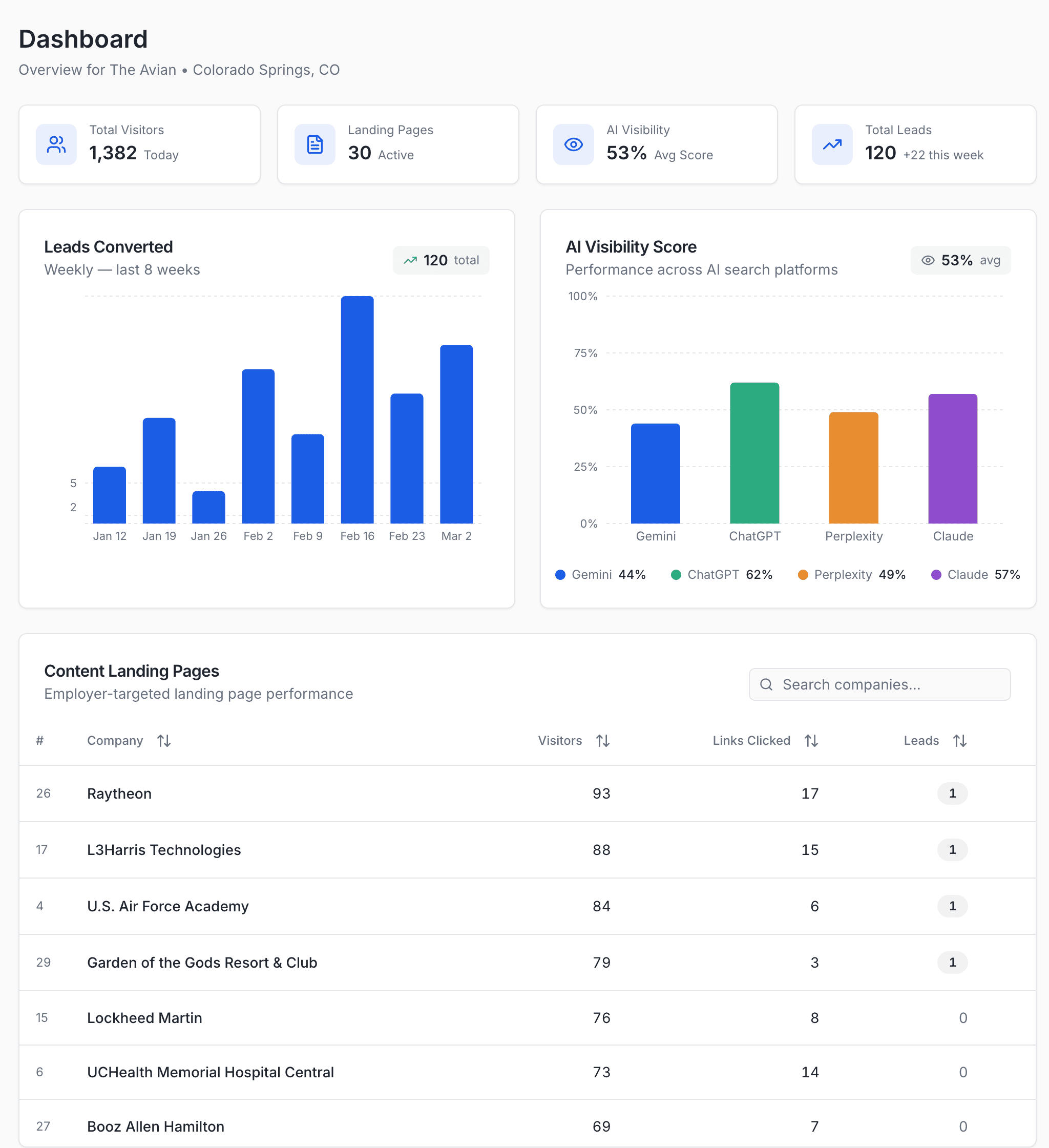
Task: Click the Visitors column header label
Action: pos(560,741)
